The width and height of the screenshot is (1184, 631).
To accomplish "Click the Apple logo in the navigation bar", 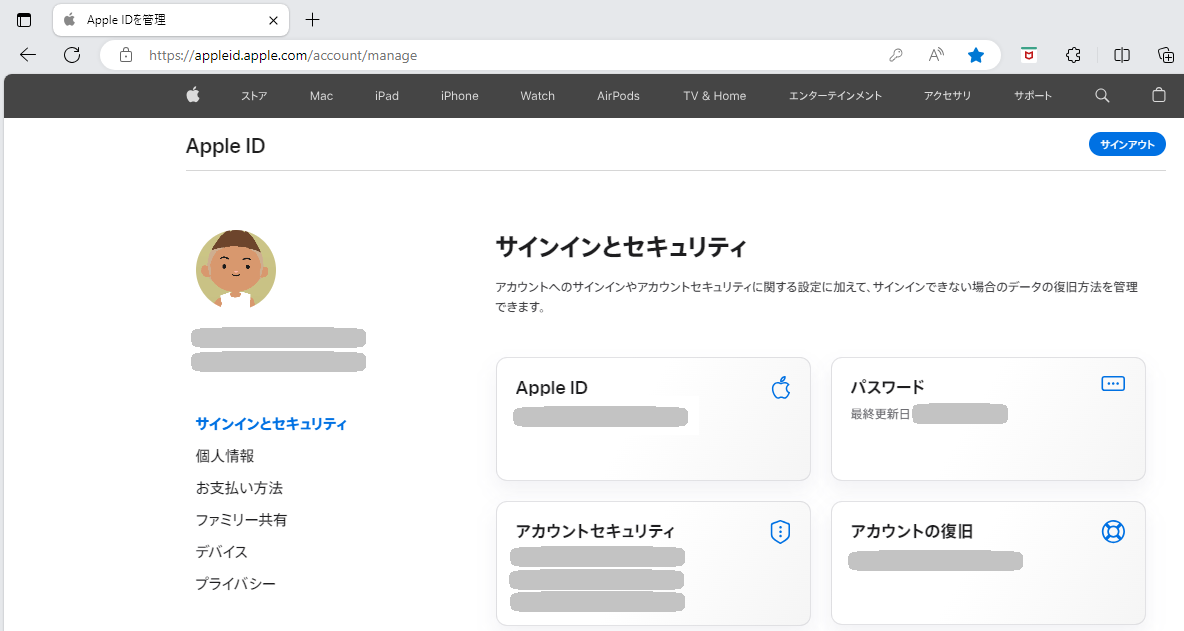I will (x=193, y=96).
